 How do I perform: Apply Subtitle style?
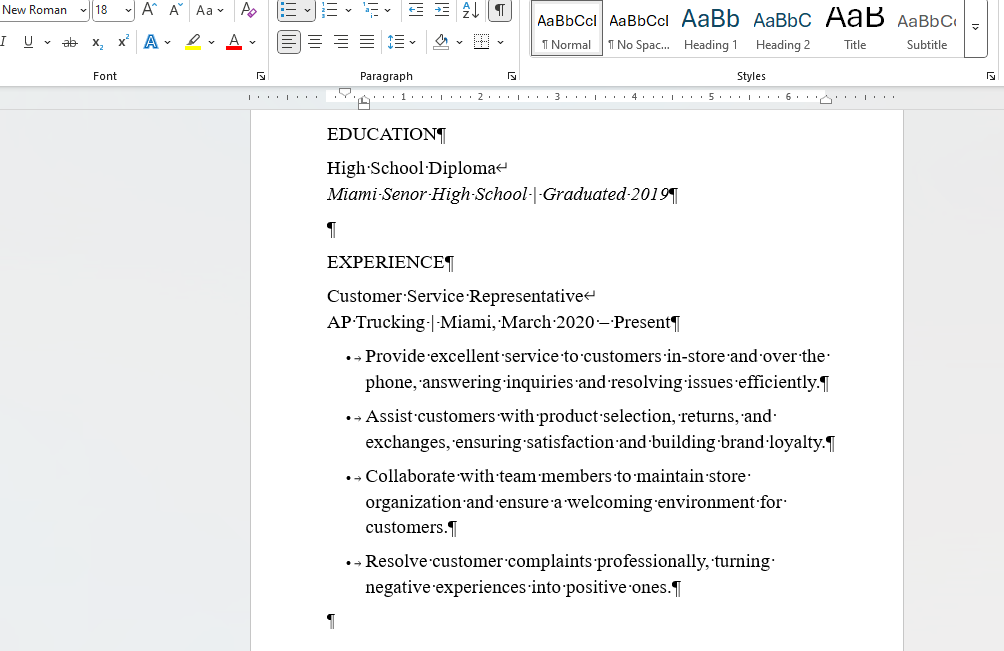coord(927,29)
